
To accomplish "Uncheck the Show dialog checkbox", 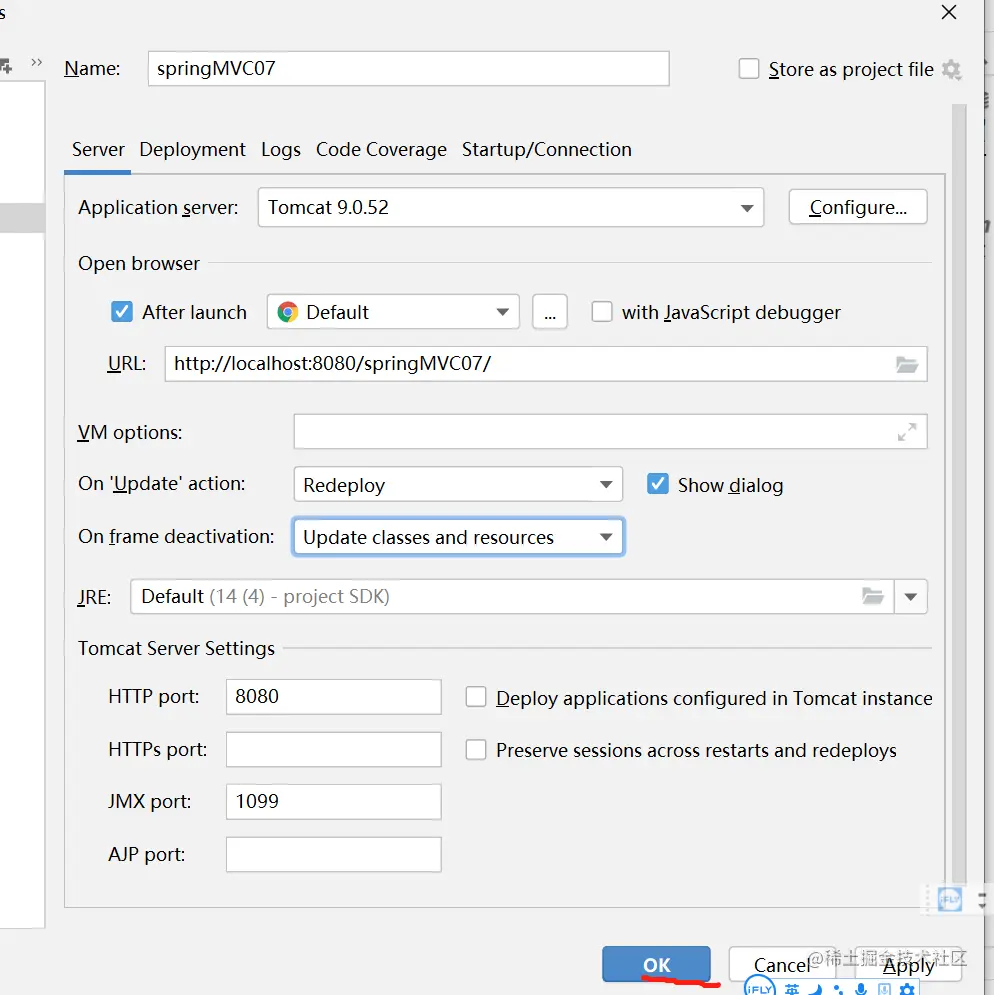I will [658, 484].
